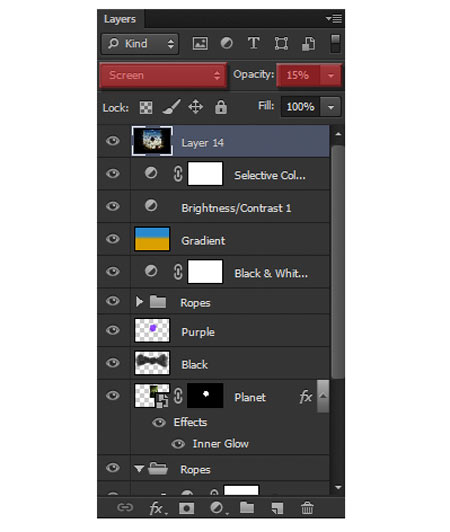450x532 pixels.
Task: Click the Black & White adjustment icon
Action: (x=151, y=271)
